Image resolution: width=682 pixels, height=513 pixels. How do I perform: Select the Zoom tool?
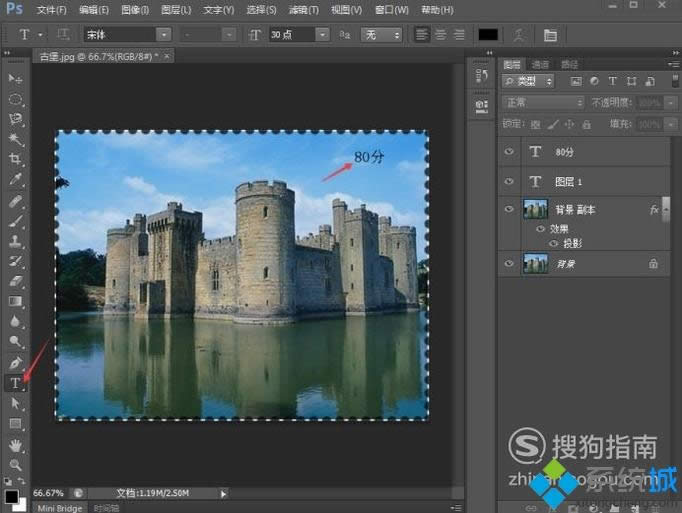15,465
